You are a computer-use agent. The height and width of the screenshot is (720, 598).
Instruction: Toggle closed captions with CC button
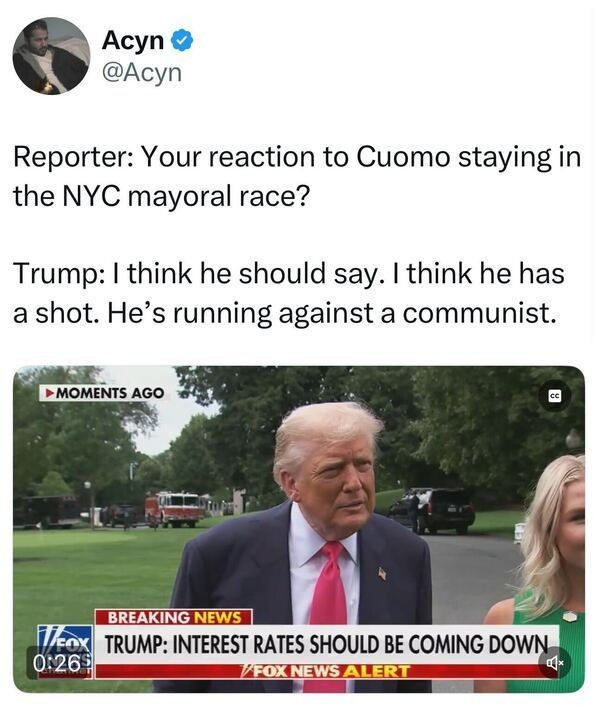click(555, 396)
